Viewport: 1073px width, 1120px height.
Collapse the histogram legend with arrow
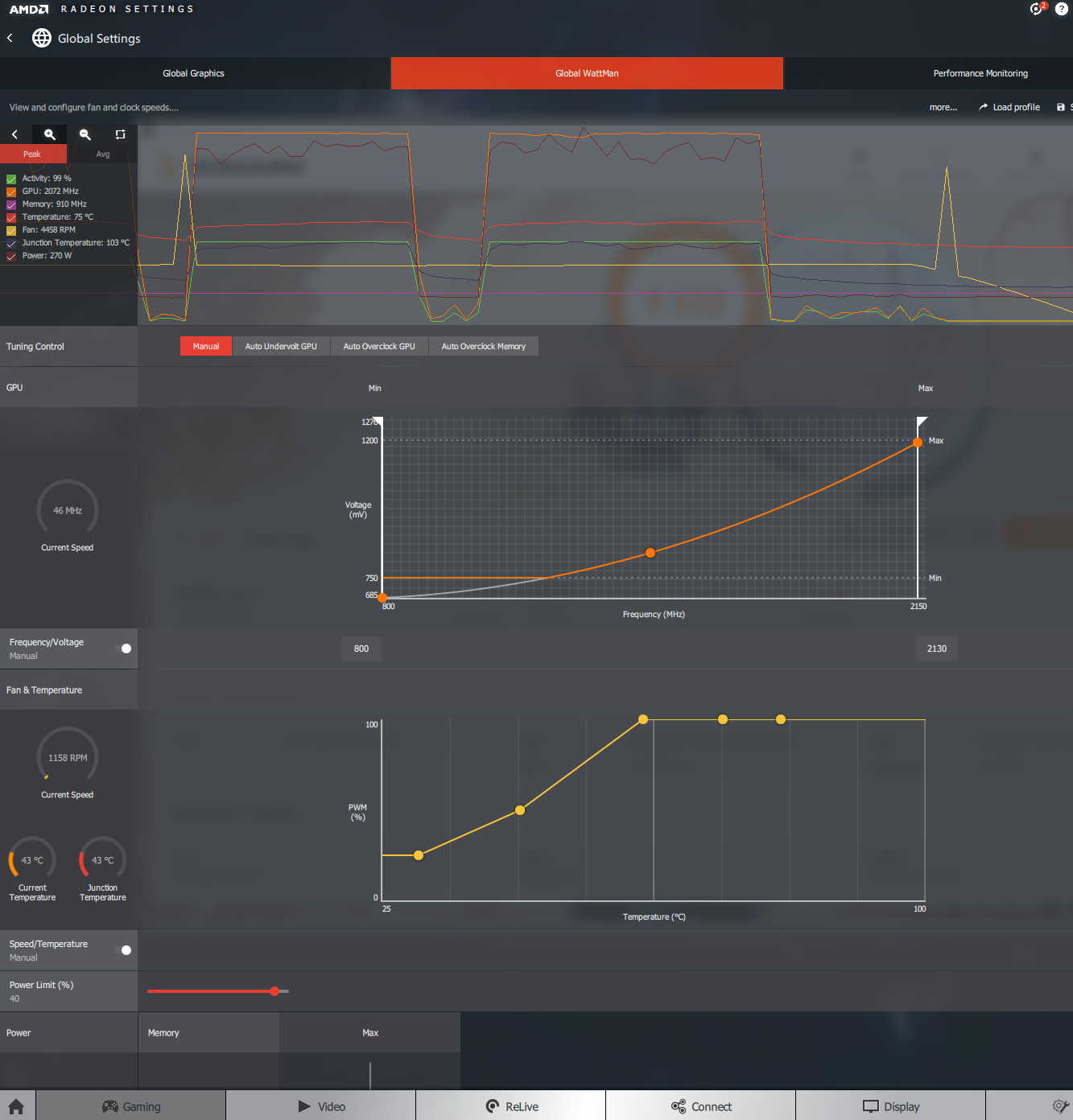(x=14, y=134)
